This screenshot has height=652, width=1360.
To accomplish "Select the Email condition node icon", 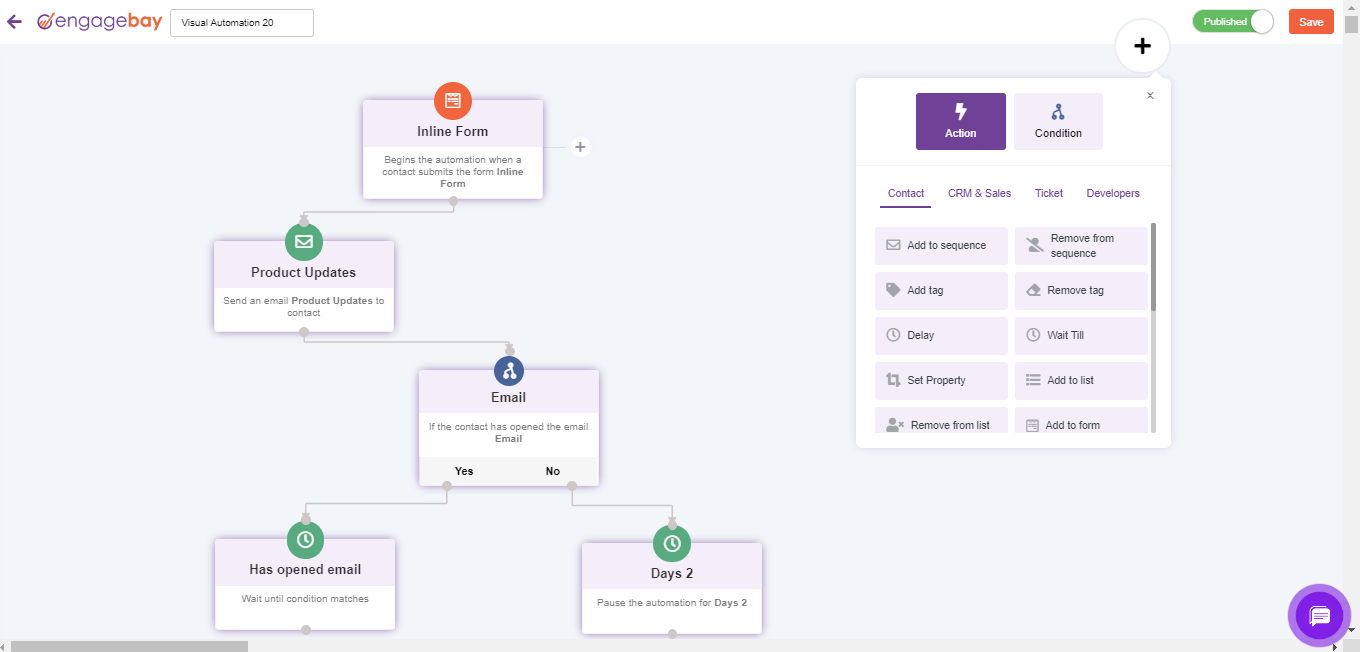I will pos(508,370).
